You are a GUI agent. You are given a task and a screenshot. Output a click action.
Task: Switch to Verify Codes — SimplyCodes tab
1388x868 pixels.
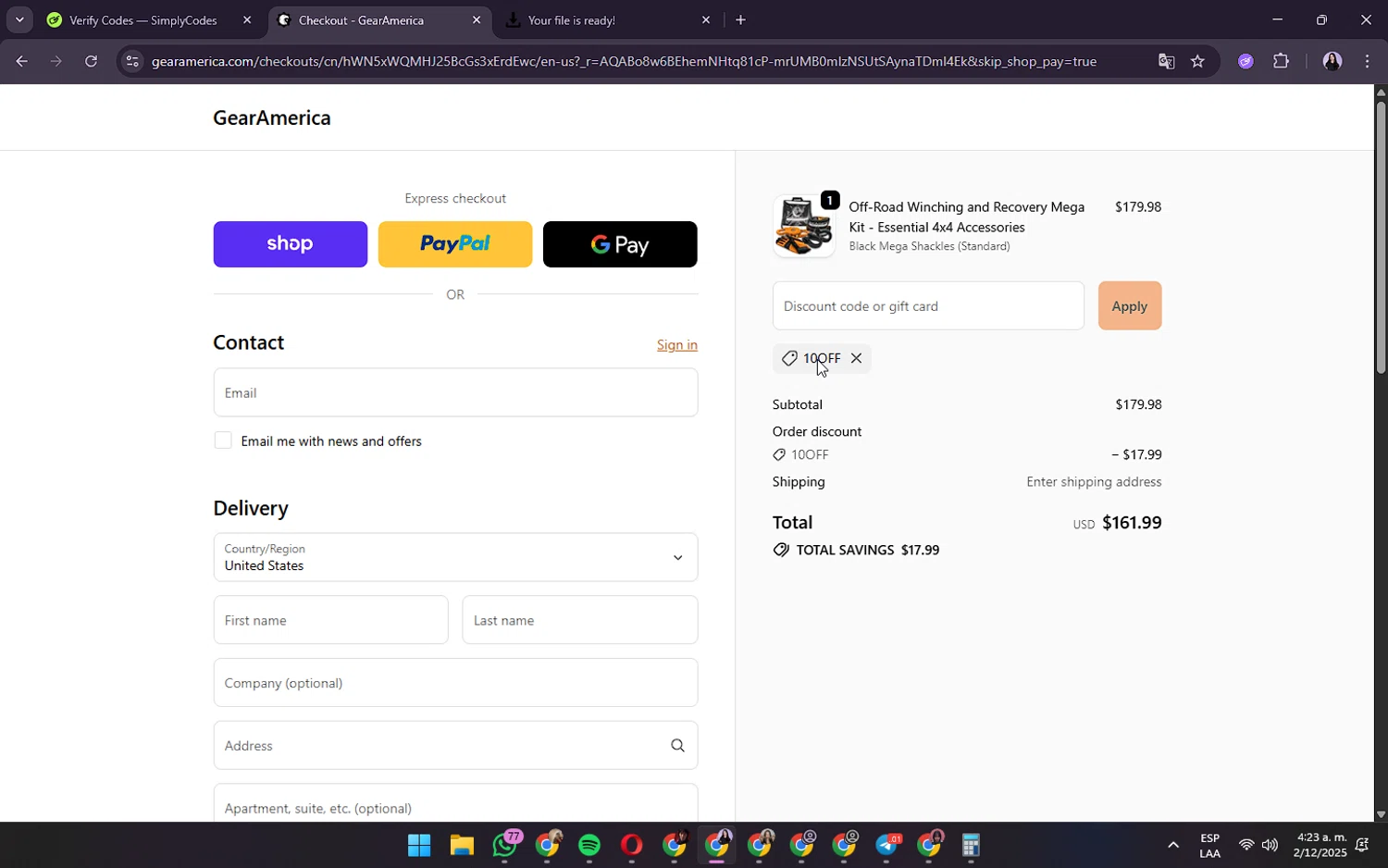pyautogui.click(x=143, y=19)
